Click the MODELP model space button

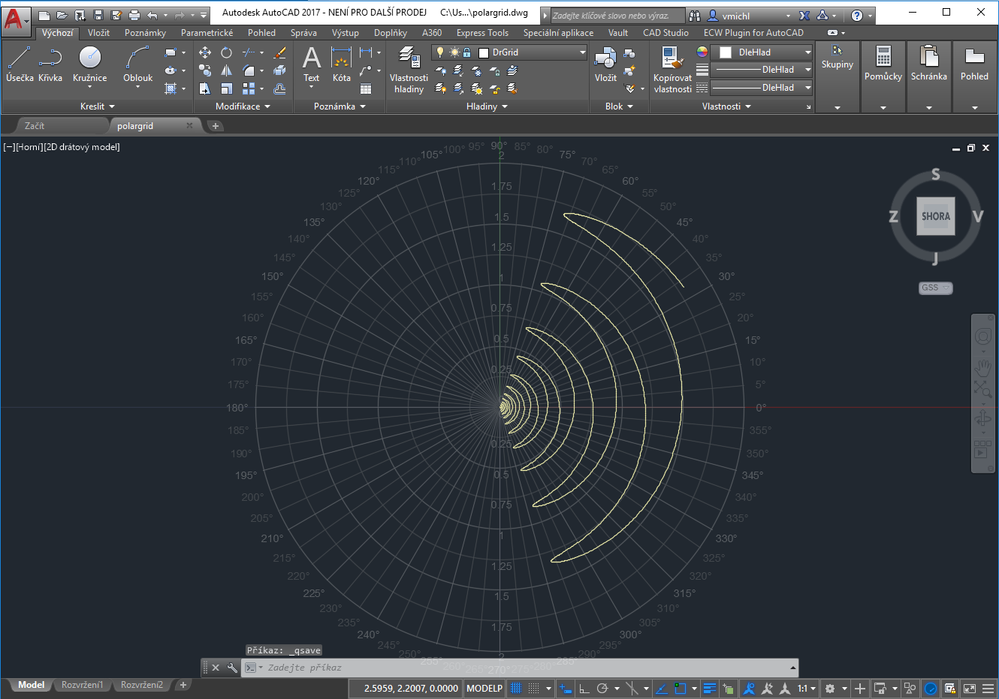[x=484, y=688]
